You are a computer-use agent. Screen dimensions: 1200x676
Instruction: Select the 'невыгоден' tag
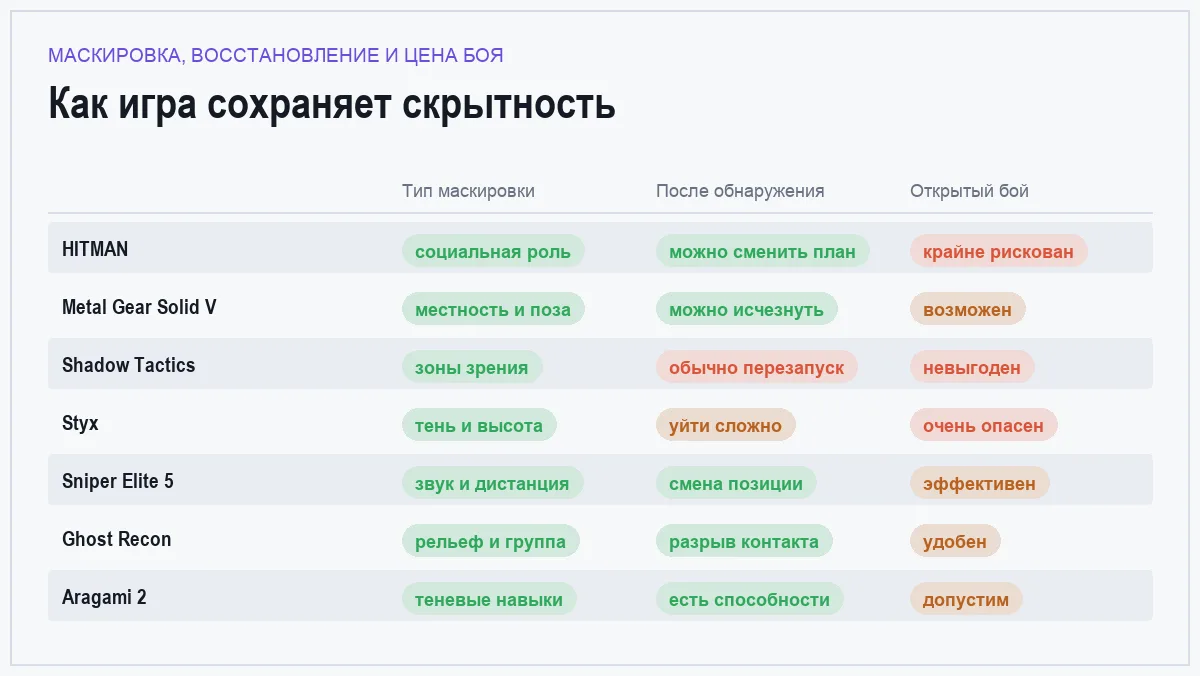click(972, 367)
